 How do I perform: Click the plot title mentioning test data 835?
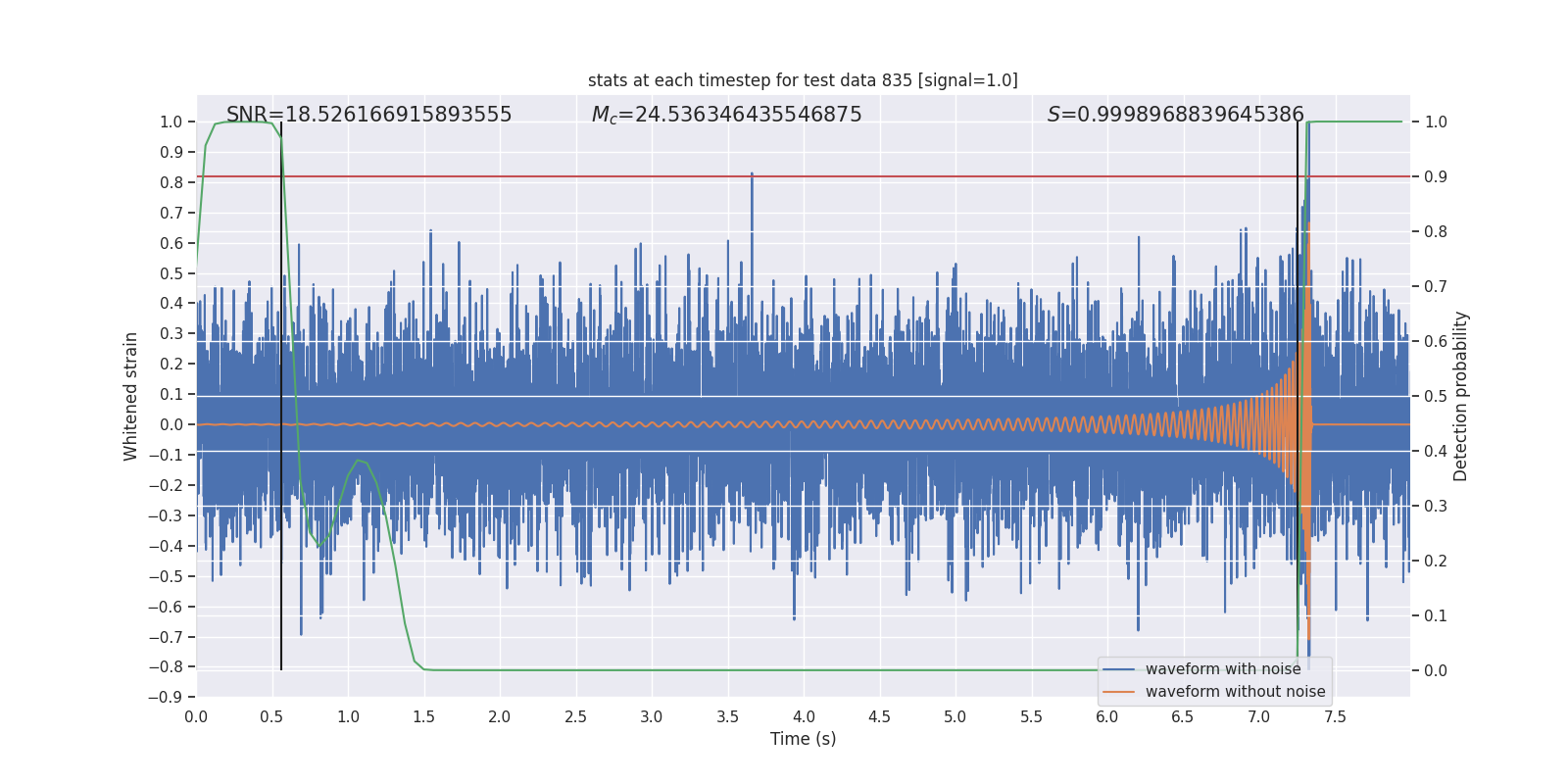coord(803,80)
